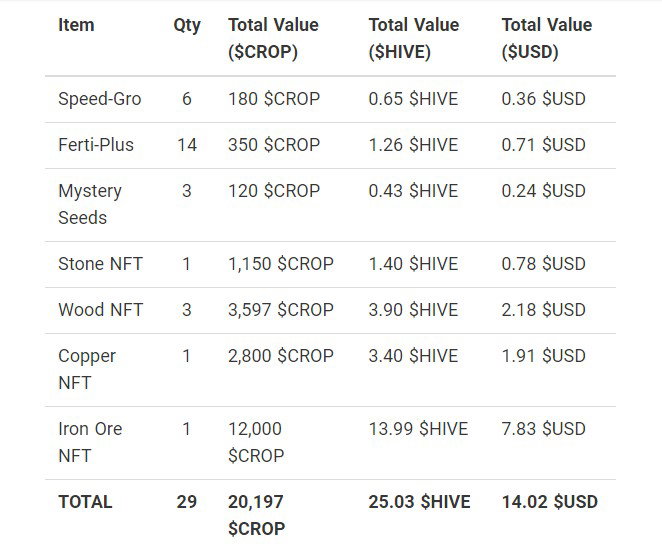The width and height of the screenshot is (662, 556).
Task: Click the Qty column header
Action: coord(187,26)
